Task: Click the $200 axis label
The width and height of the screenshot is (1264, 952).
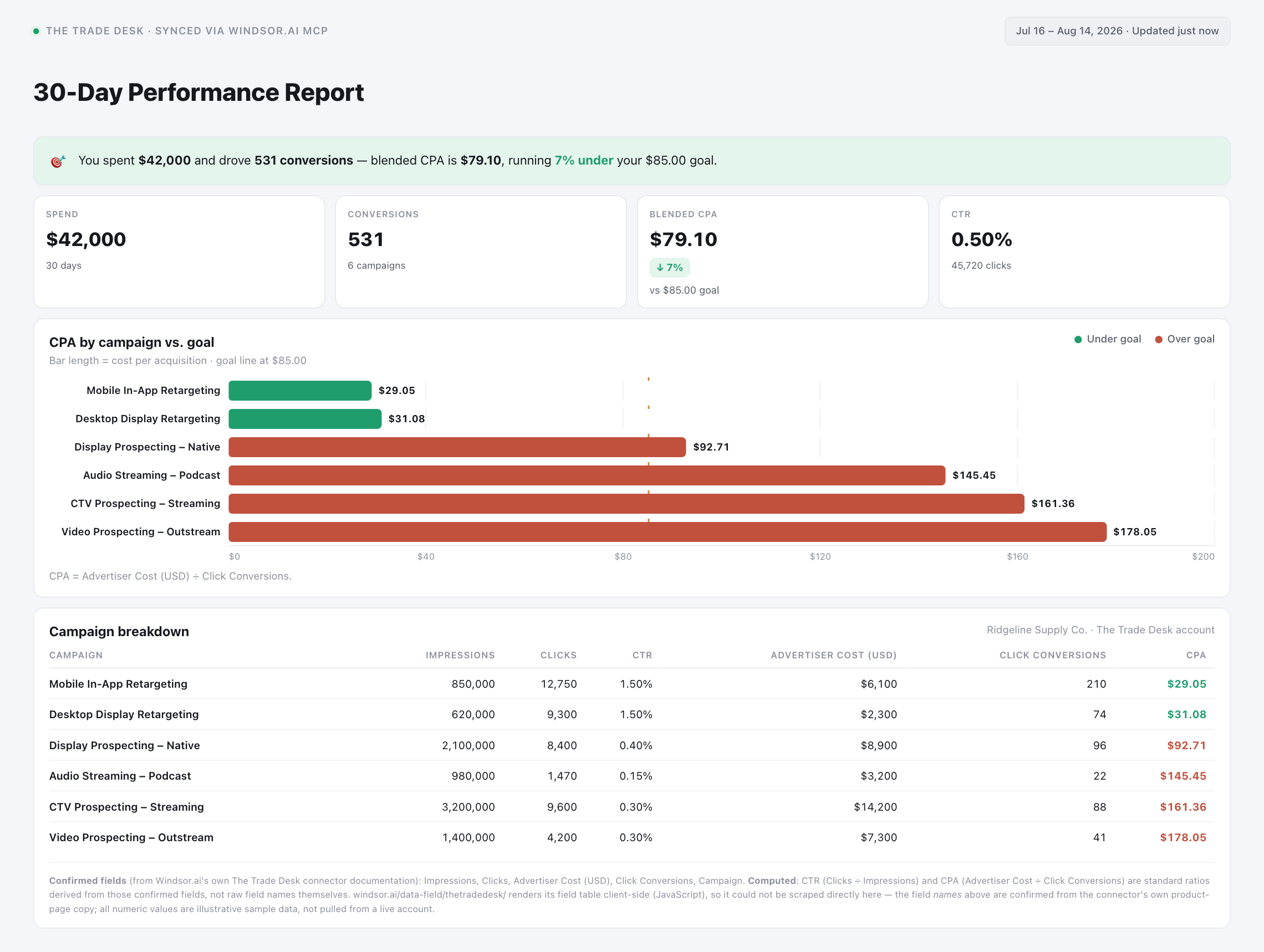Action: [x=1203, y=556]
